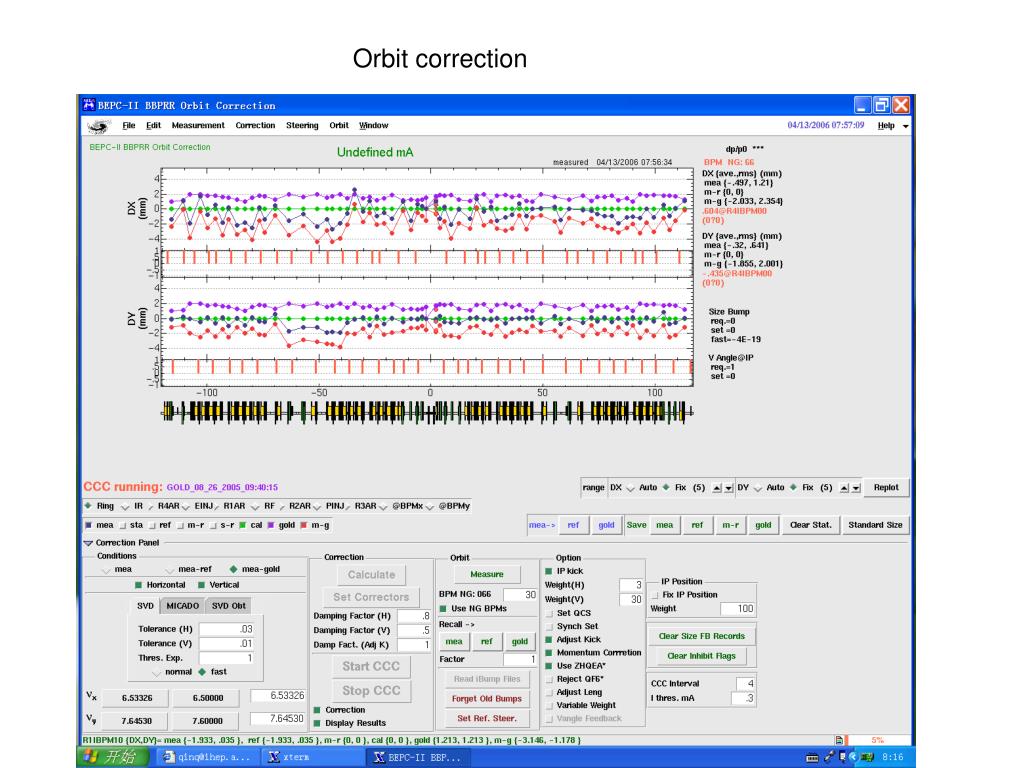Toggle the Horizontal checkbox
Image resolution: width=1024 pixels, height=768 pixels.
(138, 585)
